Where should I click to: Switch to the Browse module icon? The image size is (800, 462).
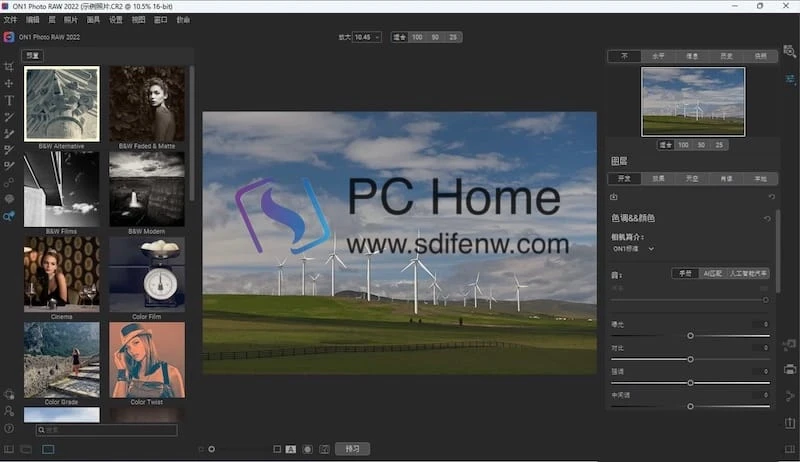(x=789, y=51)
